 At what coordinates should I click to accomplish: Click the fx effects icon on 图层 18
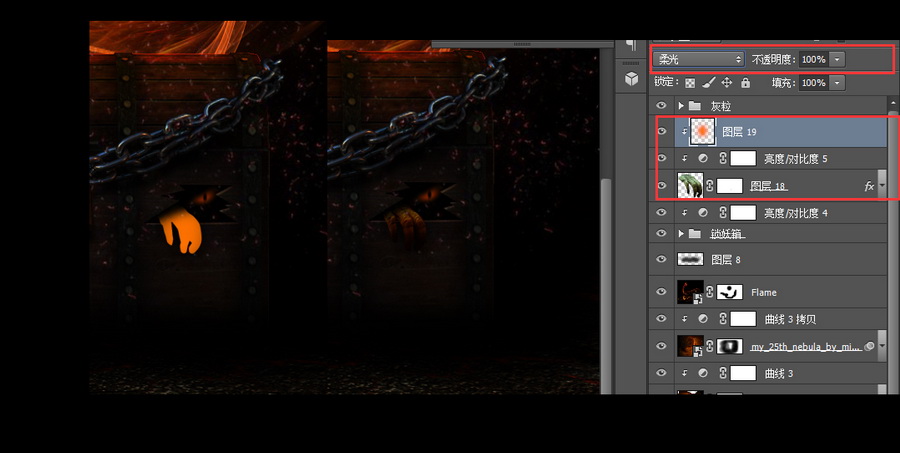point(869,186)
